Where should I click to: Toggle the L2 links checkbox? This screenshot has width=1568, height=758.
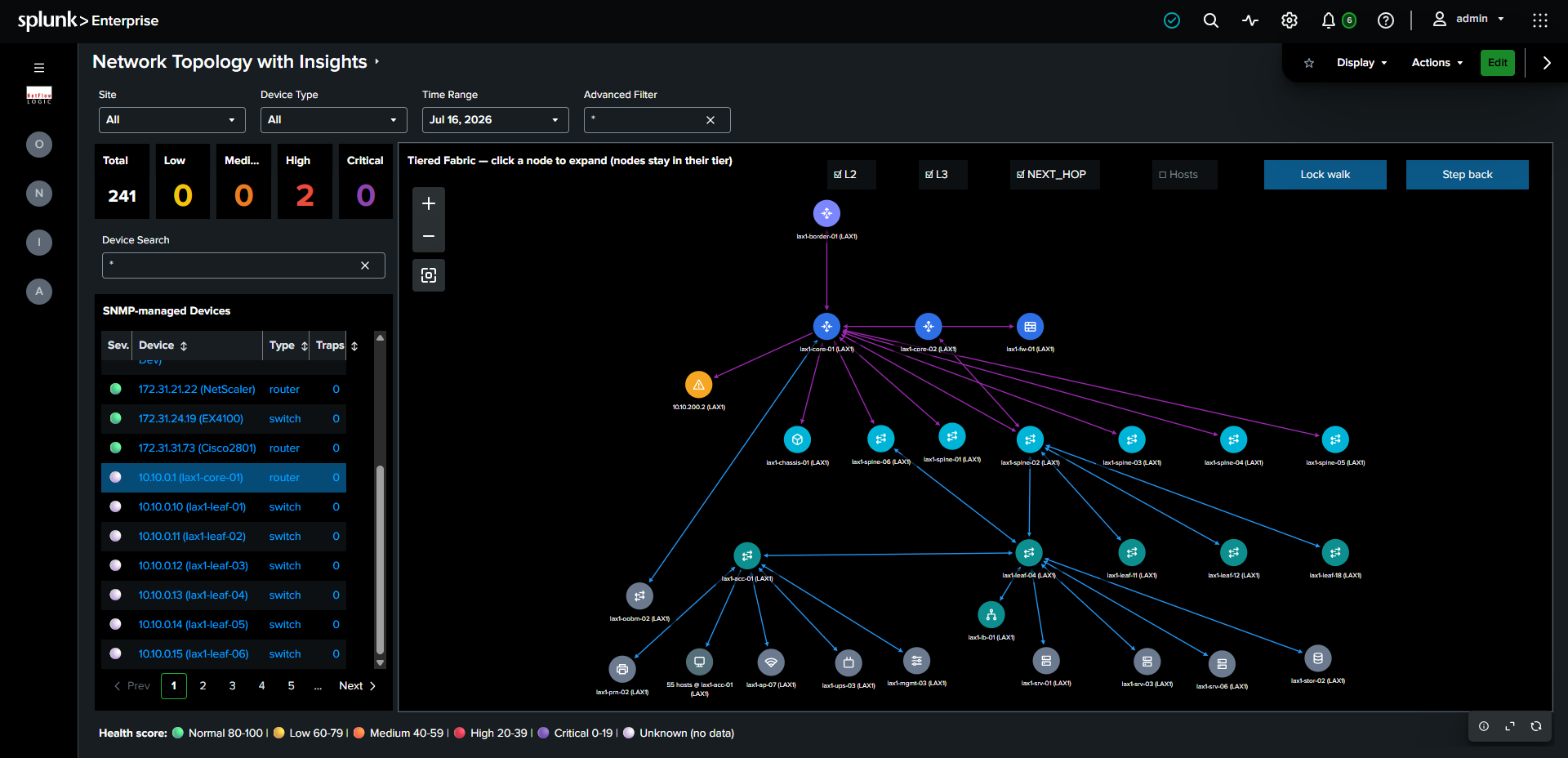point(837,174)
